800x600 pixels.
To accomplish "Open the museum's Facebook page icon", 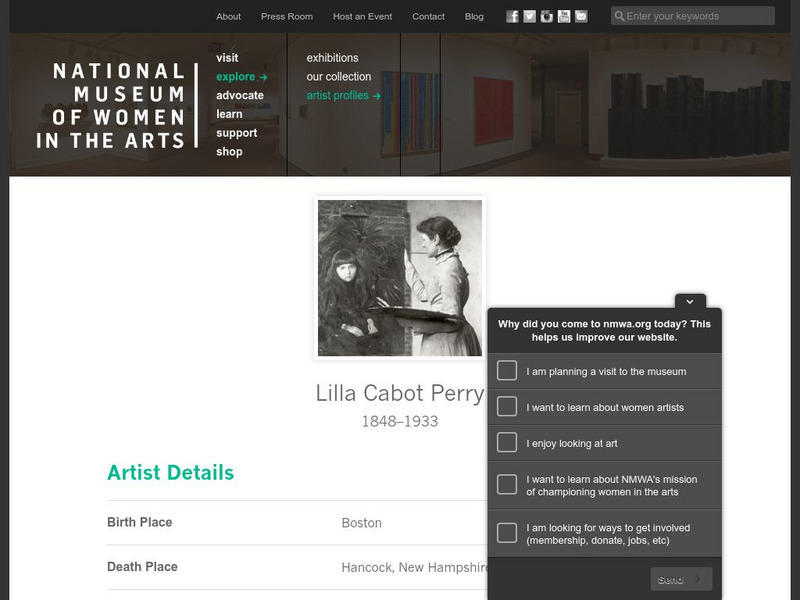I will click(513, 16).
